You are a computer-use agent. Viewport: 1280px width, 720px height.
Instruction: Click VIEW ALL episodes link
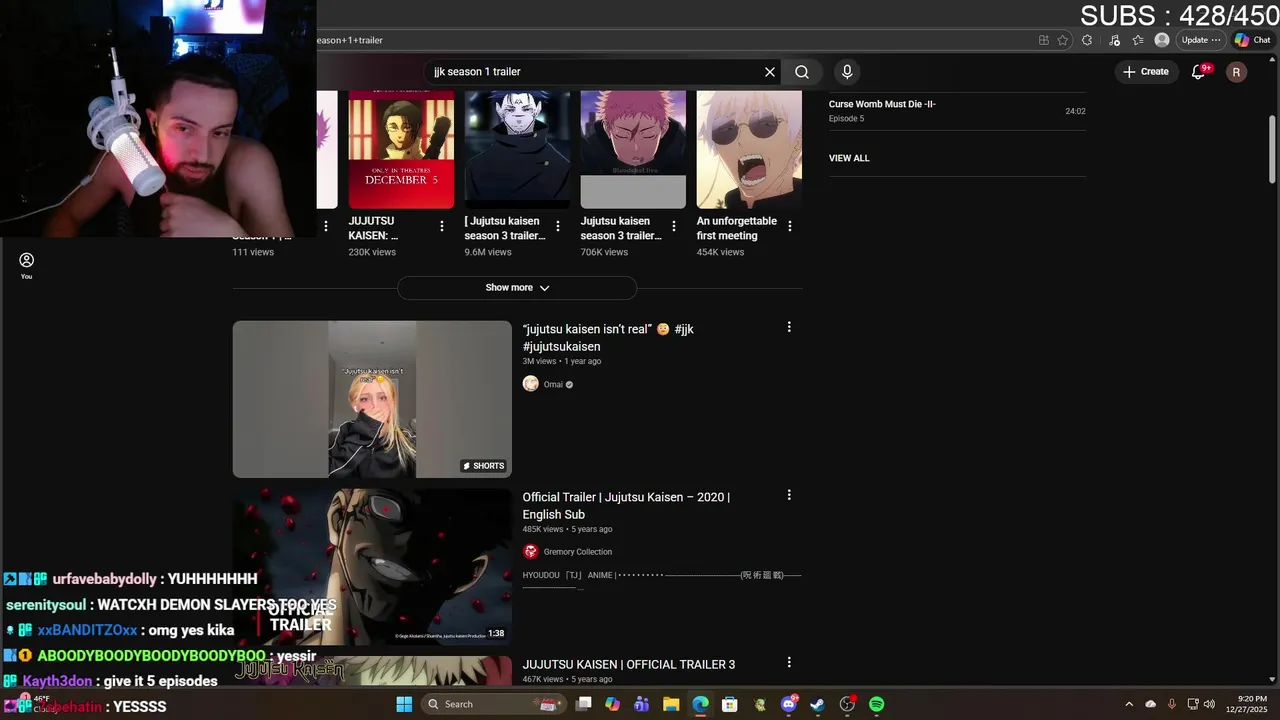point(849,158)
